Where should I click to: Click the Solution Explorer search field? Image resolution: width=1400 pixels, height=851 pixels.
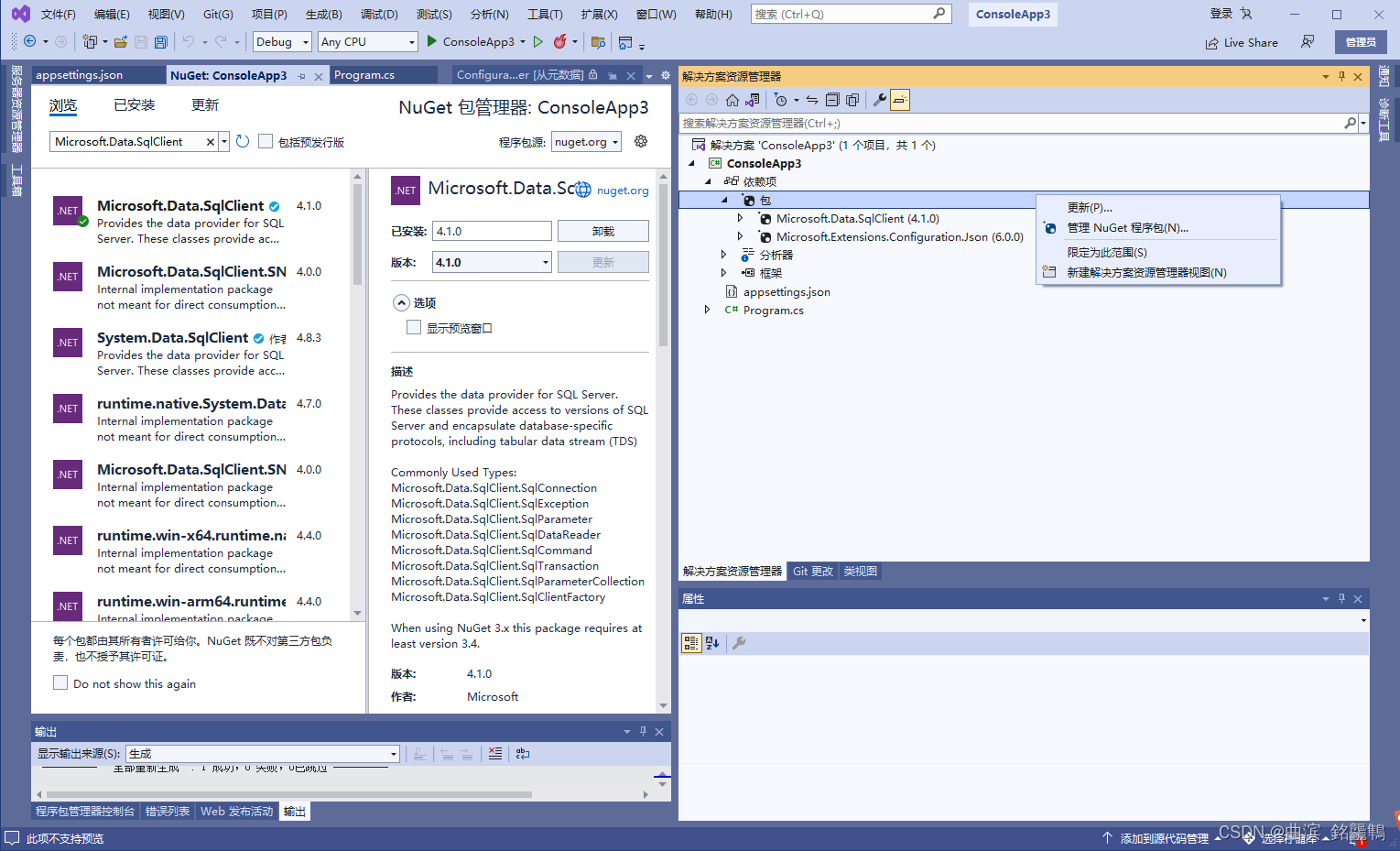1012,123
